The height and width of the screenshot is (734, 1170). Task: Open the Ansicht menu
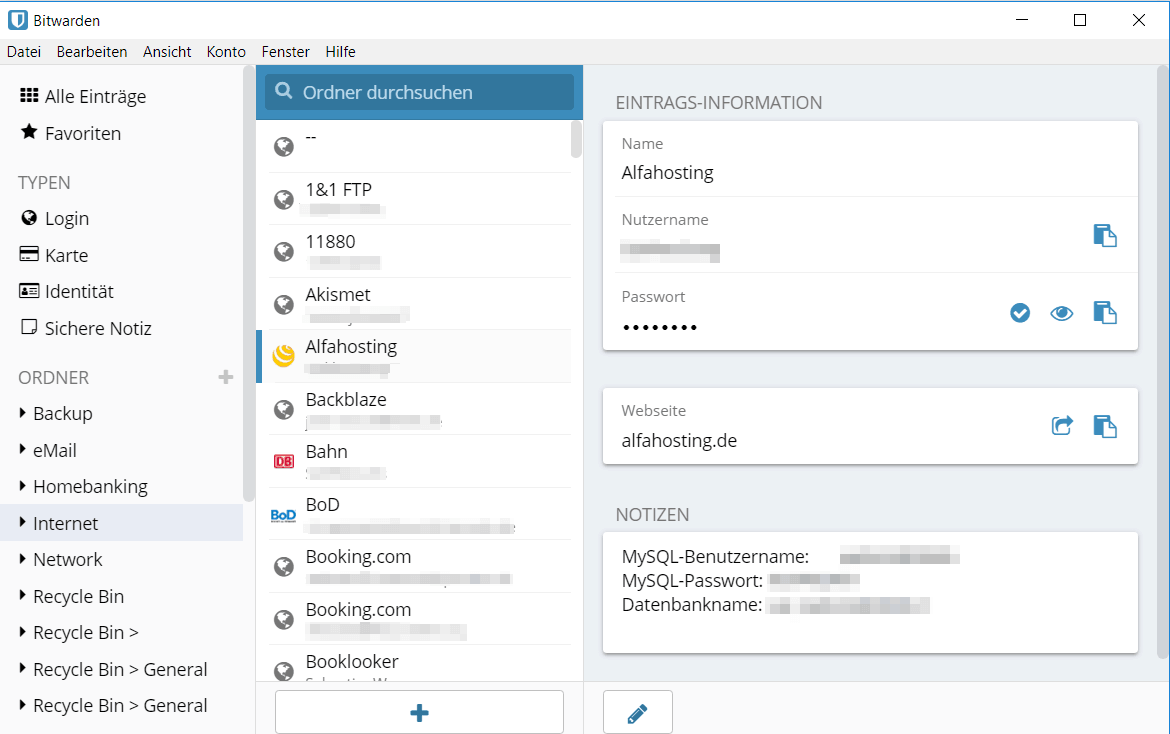coord(167,52)
